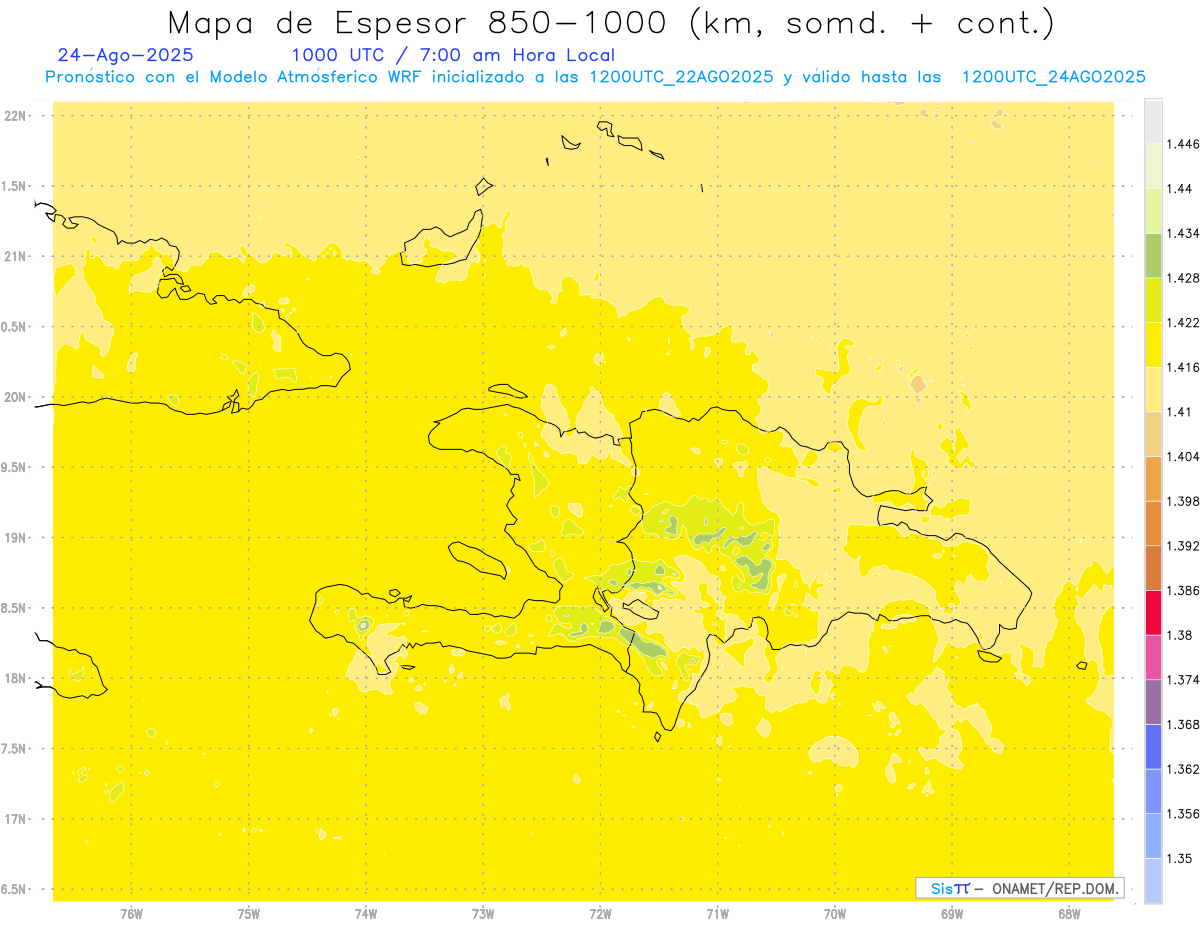Click the light yellow swatch between 1.41 and 1.416

coord(1153,389)
